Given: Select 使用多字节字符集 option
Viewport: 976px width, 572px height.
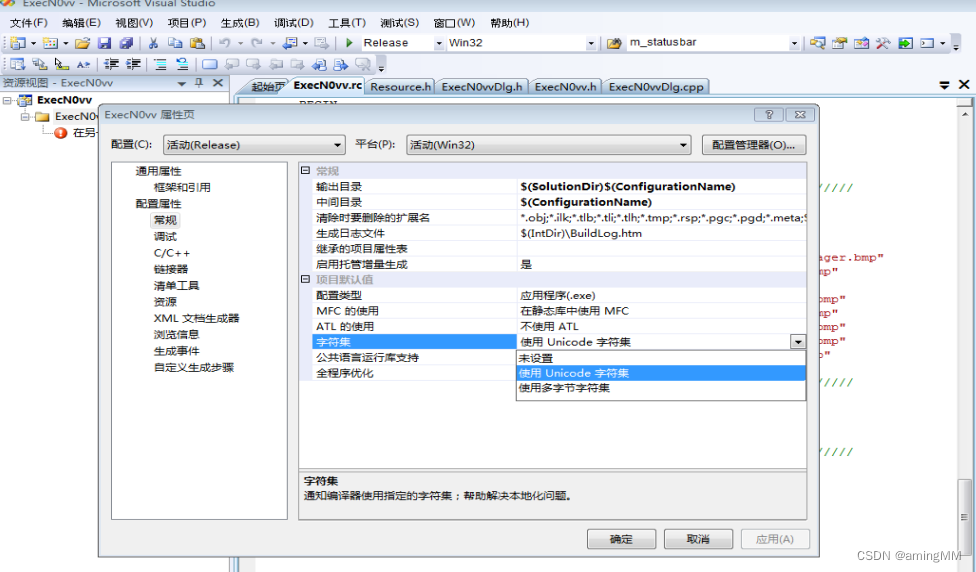Looking at the screenshot, I should (x=661, y=388).
